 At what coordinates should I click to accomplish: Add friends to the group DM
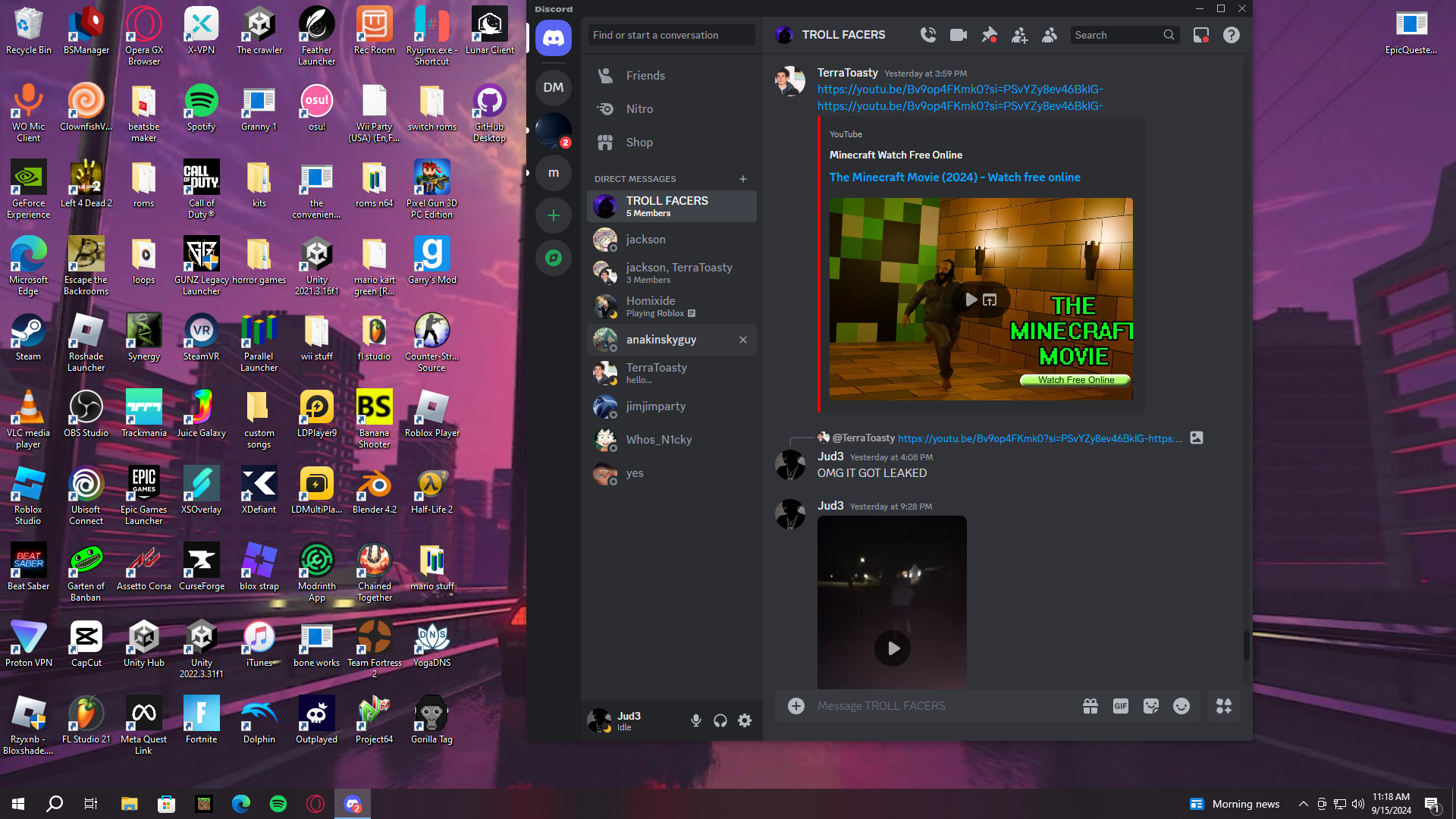tap(1019, 35)
